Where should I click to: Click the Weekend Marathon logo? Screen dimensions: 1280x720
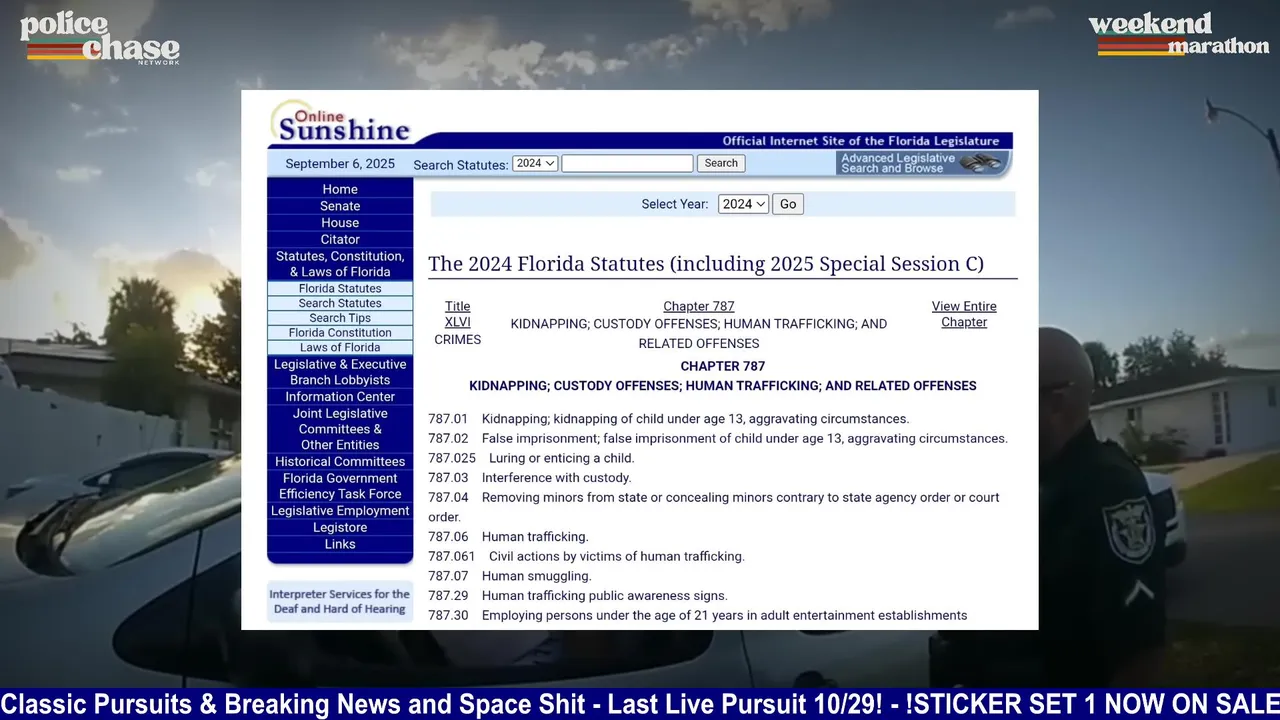pos(1178,33)
